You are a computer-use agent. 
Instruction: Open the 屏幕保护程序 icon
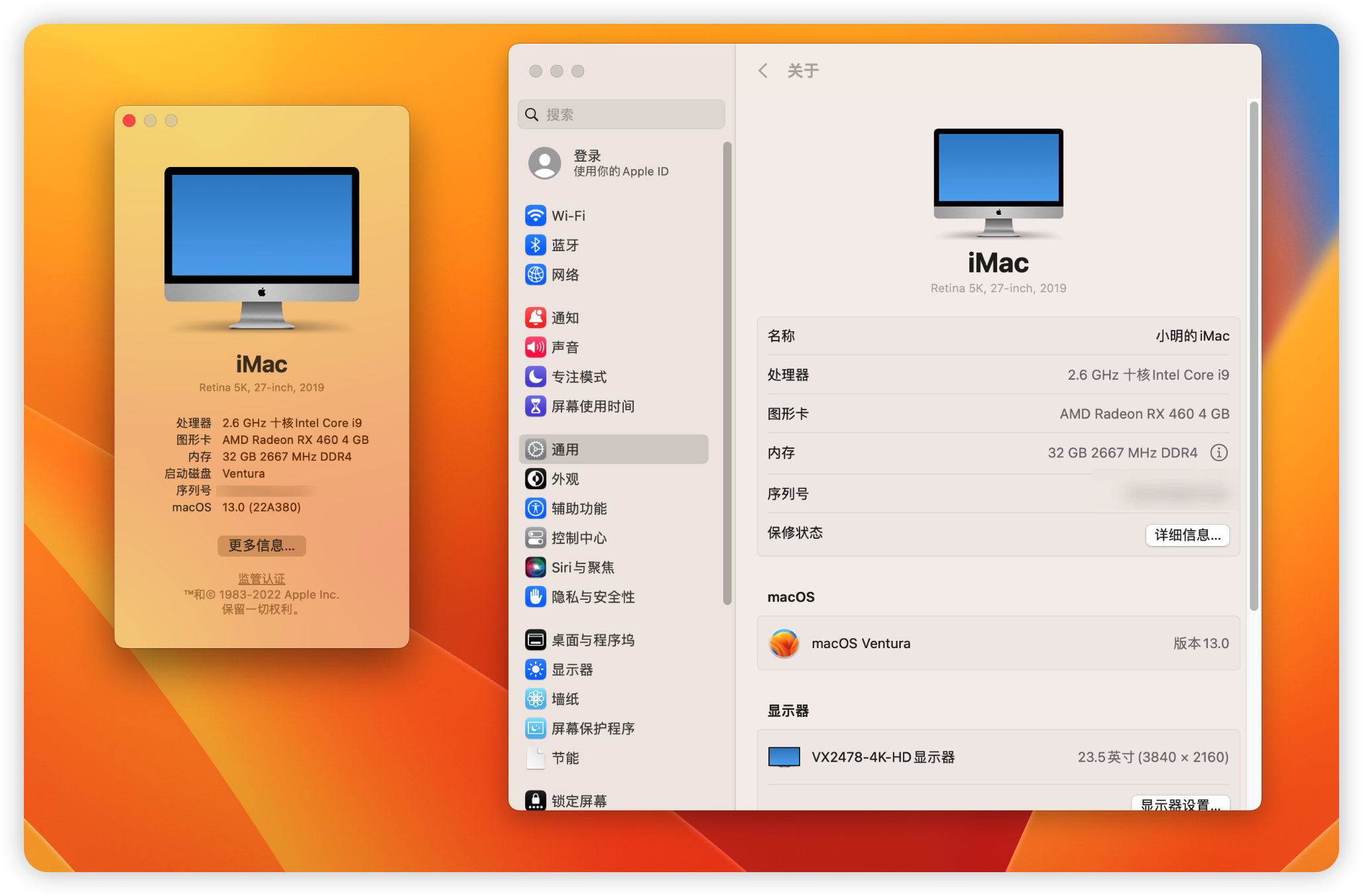tap(535, 728)
